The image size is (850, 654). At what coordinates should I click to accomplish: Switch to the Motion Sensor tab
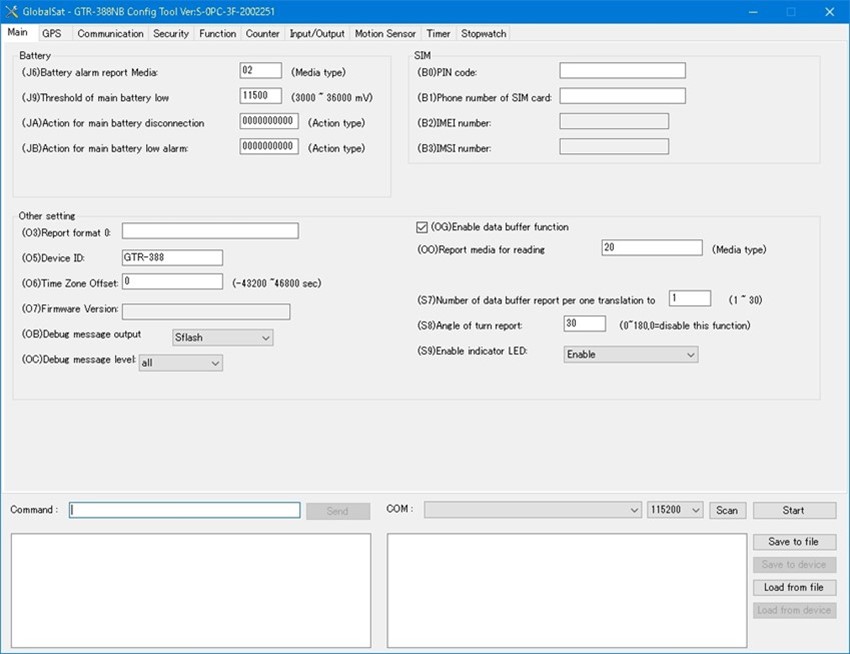[x=385, y=34]
